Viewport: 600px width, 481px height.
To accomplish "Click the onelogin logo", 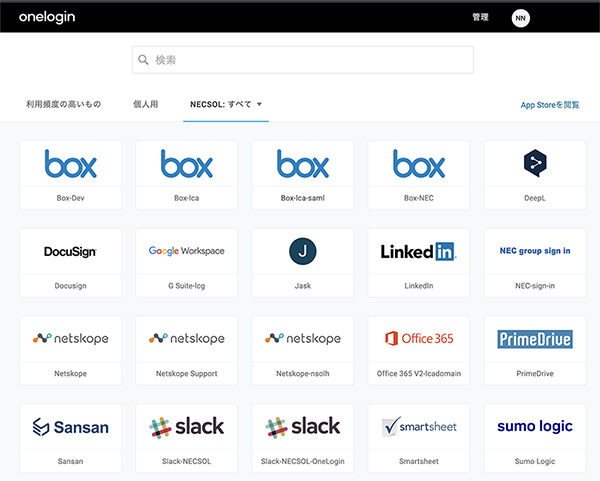I will (x=47, y=17).
